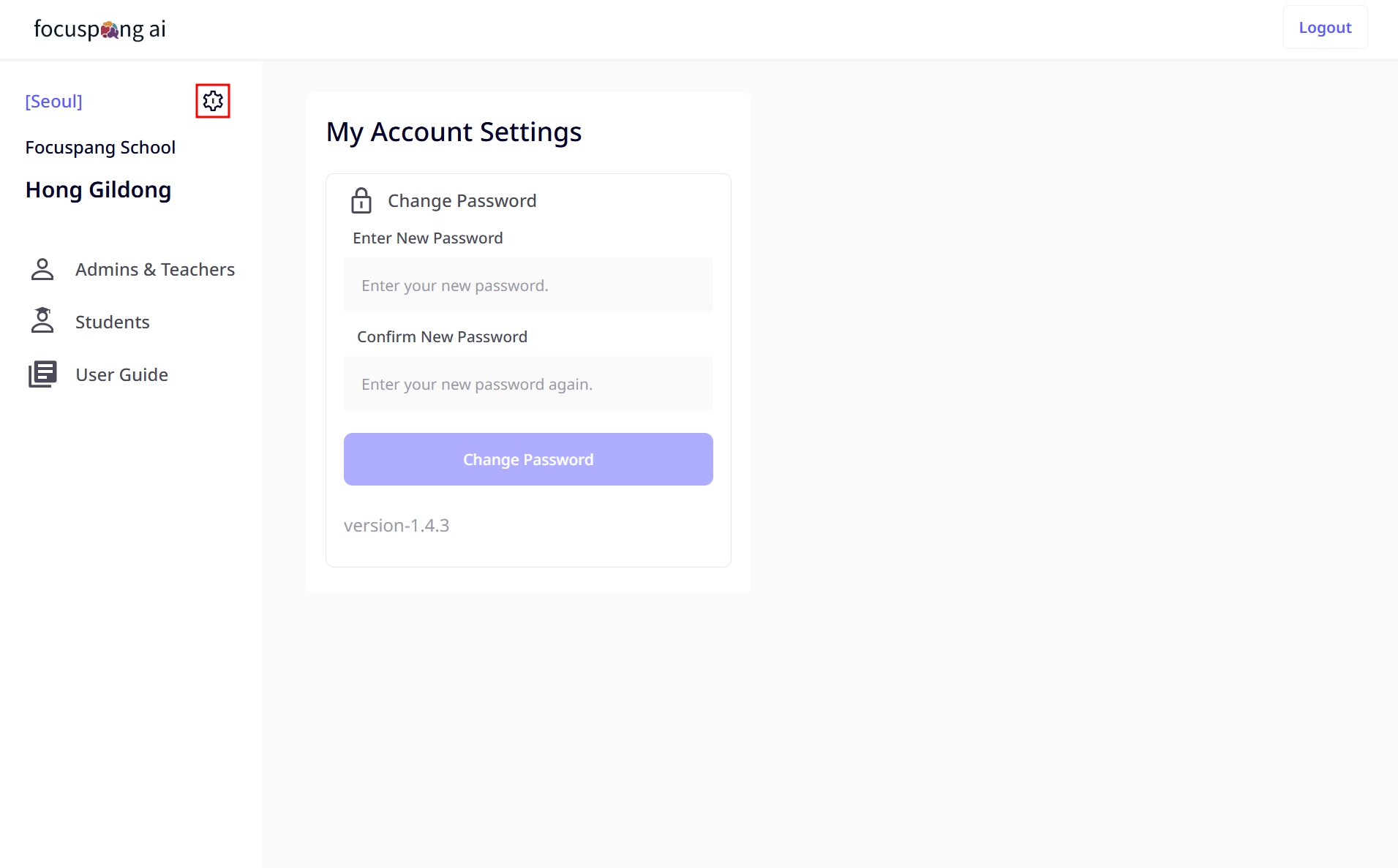1398x868 pixels.
Task: Click the Students graduate icon
Action: (42, 321)
